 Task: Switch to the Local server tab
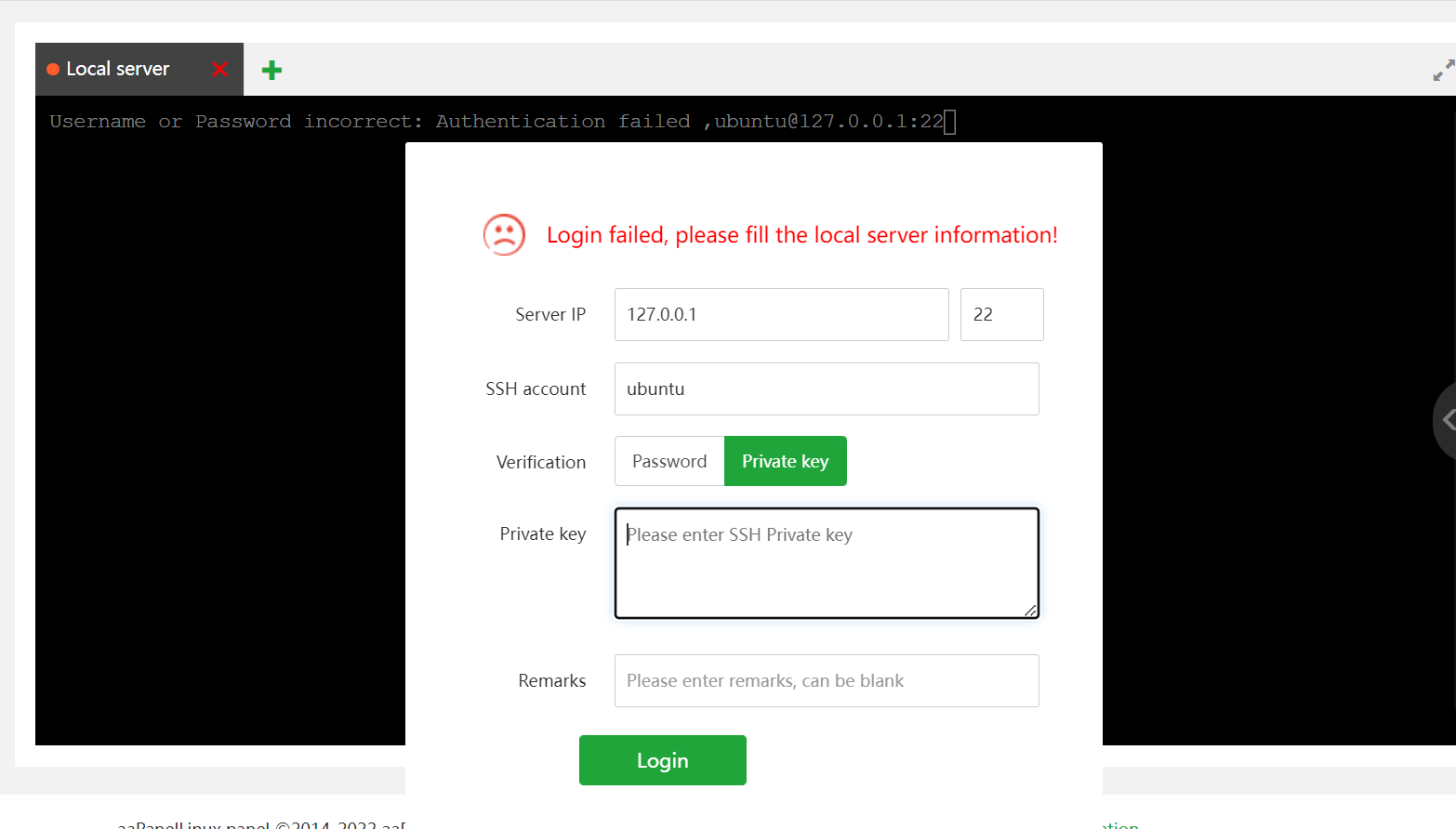point(118,69)
